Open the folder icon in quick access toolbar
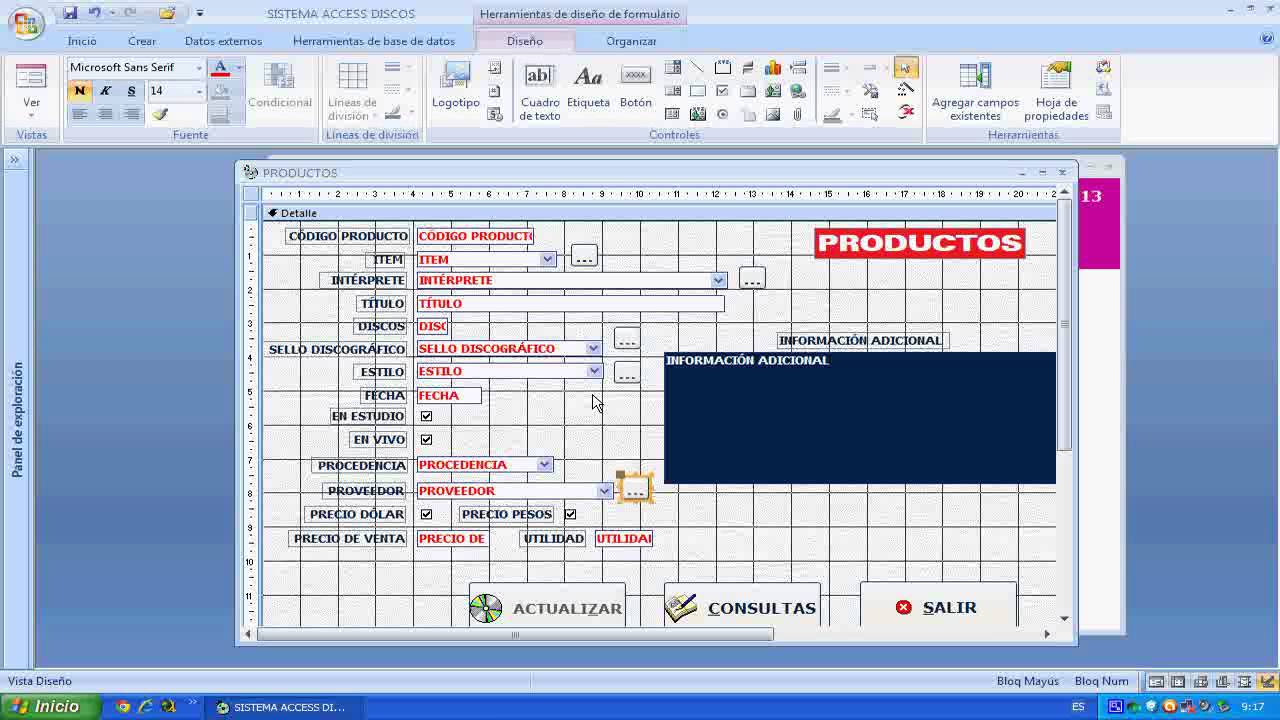Viewport: 1280px width, 720px height. pyautogui.click(x=167, y=13)
